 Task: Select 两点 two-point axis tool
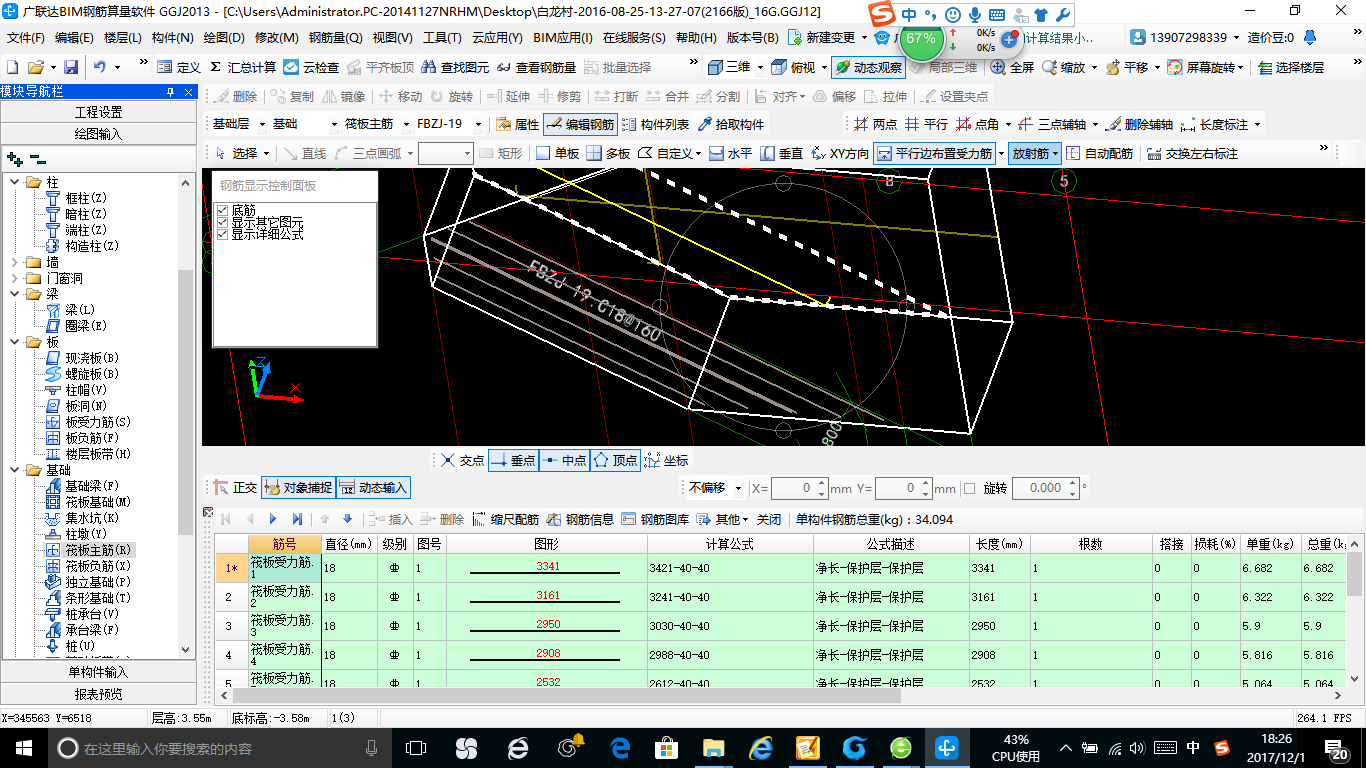(876, 125)
